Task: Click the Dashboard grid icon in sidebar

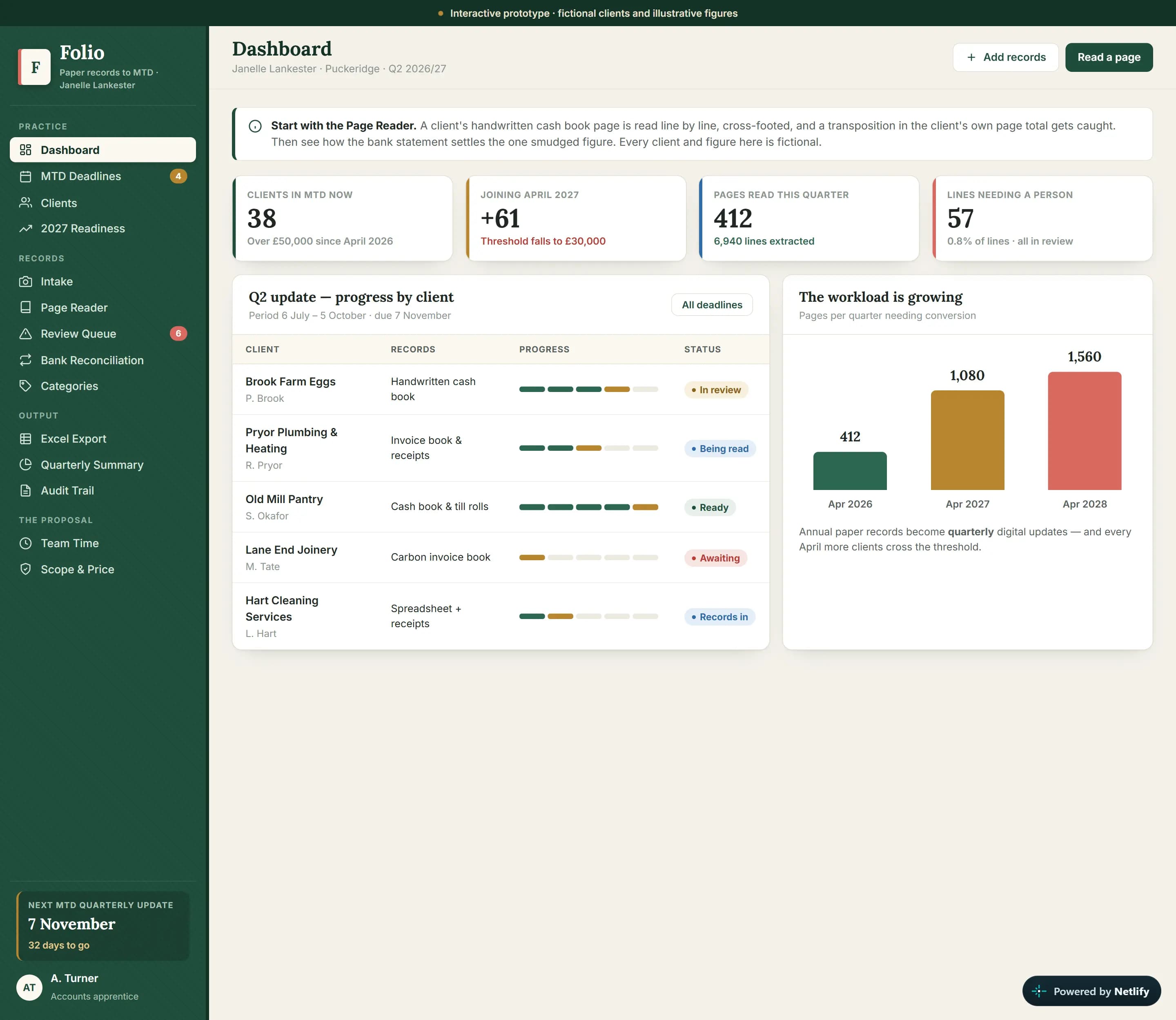Action: (26, 150)
